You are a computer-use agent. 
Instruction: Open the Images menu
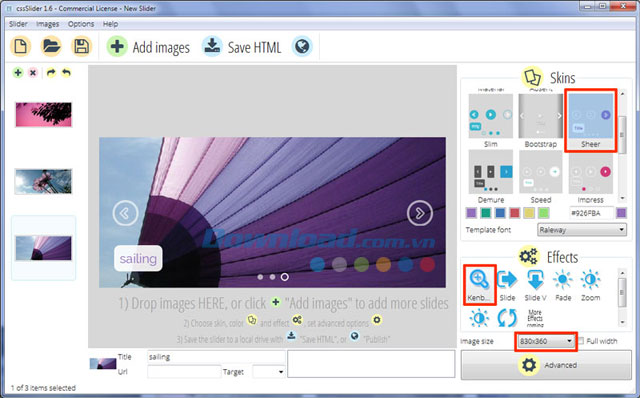[47, 24]
